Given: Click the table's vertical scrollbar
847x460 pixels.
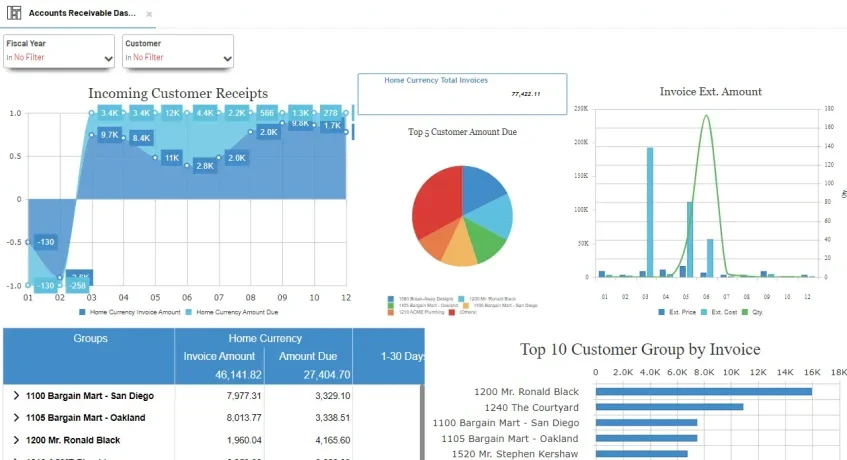Looking at the screenshot, I should coord(421,420).
